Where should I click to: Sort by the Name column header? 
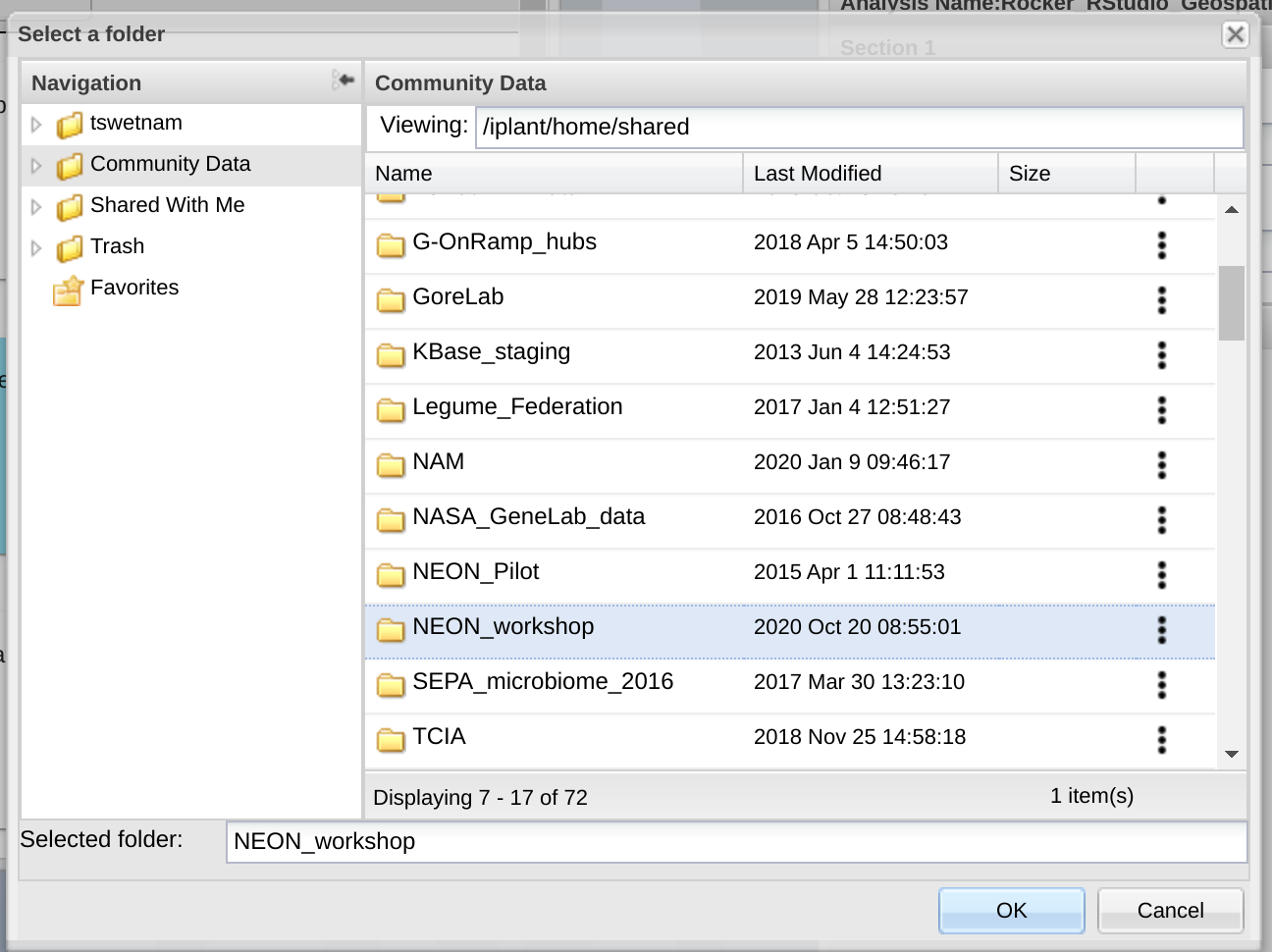[x=553, y=174]
